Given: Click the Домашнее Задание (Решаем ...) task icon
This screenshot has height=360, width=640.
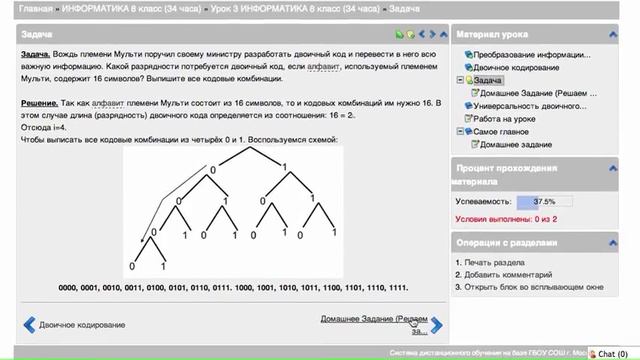Looking at the screenshot, I should (475, 93).
